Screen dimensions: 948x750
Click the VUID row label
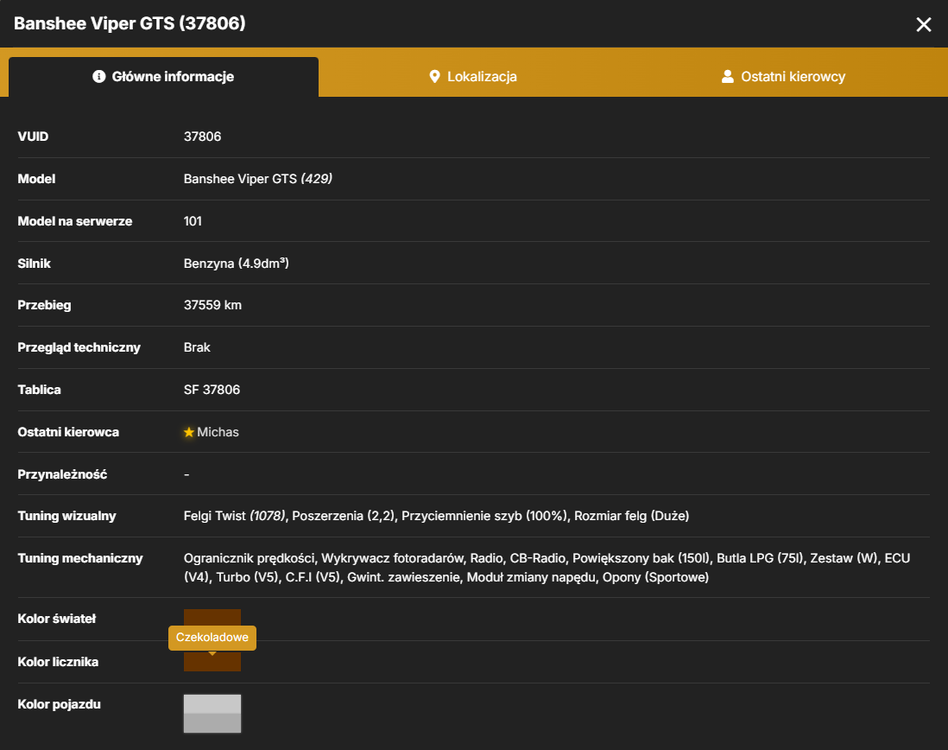(33, 137)
